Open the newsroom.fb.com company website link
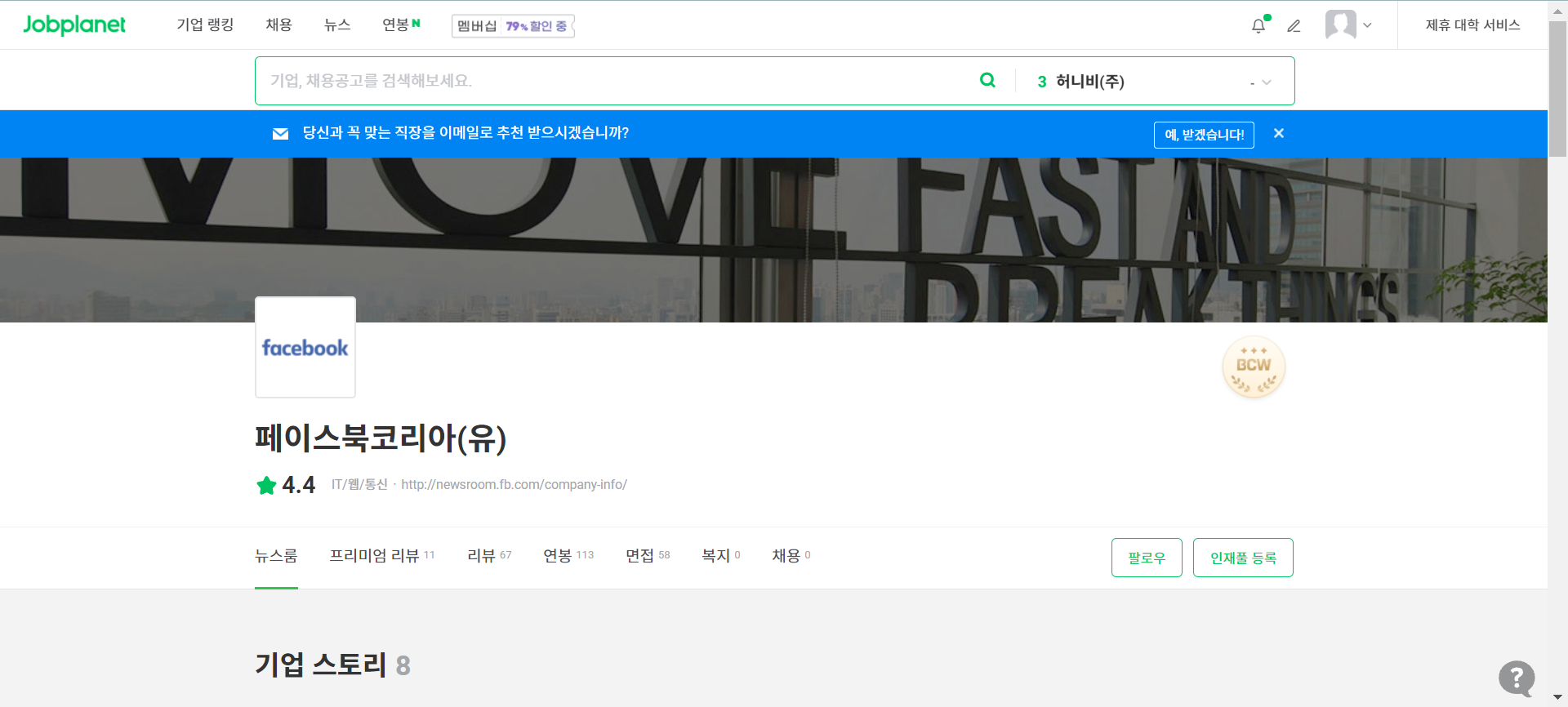Image resolution: width=1568 pixels, height=707 pixels. pyautogui.click(x=514, y=485)
